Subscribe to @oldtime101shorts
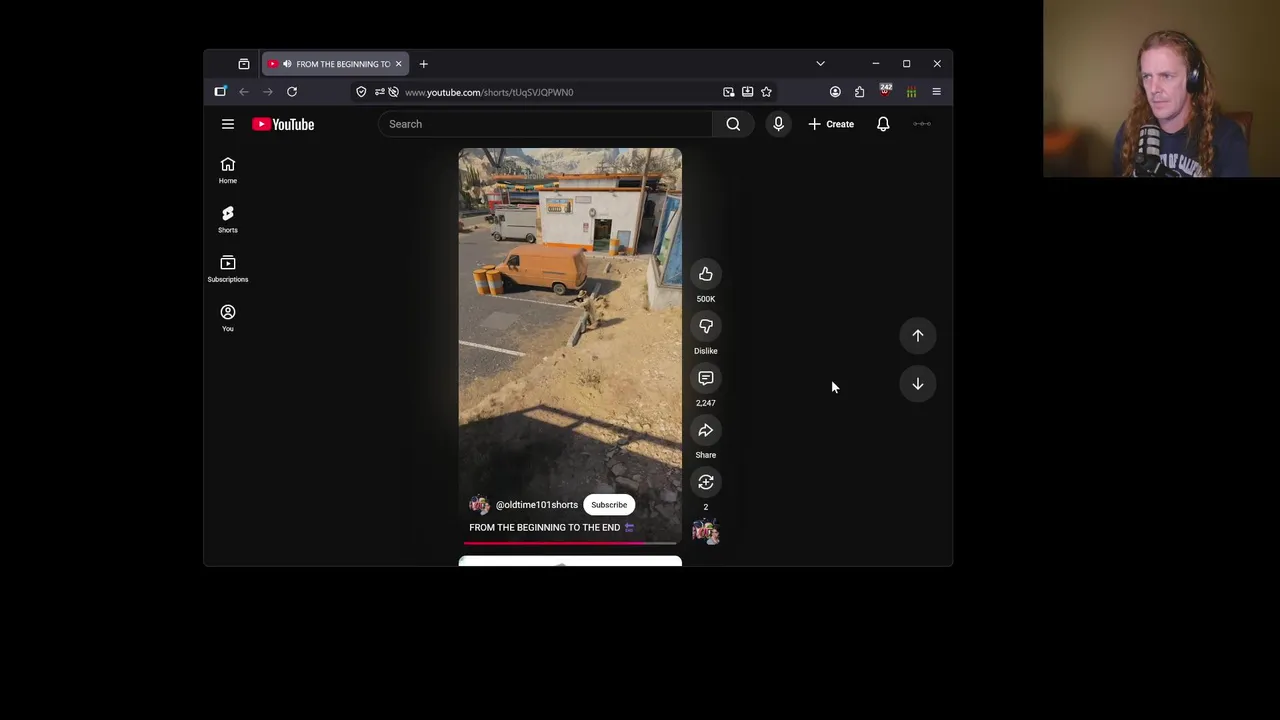The width and height of the screenshot is (1280, 720). click(609, 505)
